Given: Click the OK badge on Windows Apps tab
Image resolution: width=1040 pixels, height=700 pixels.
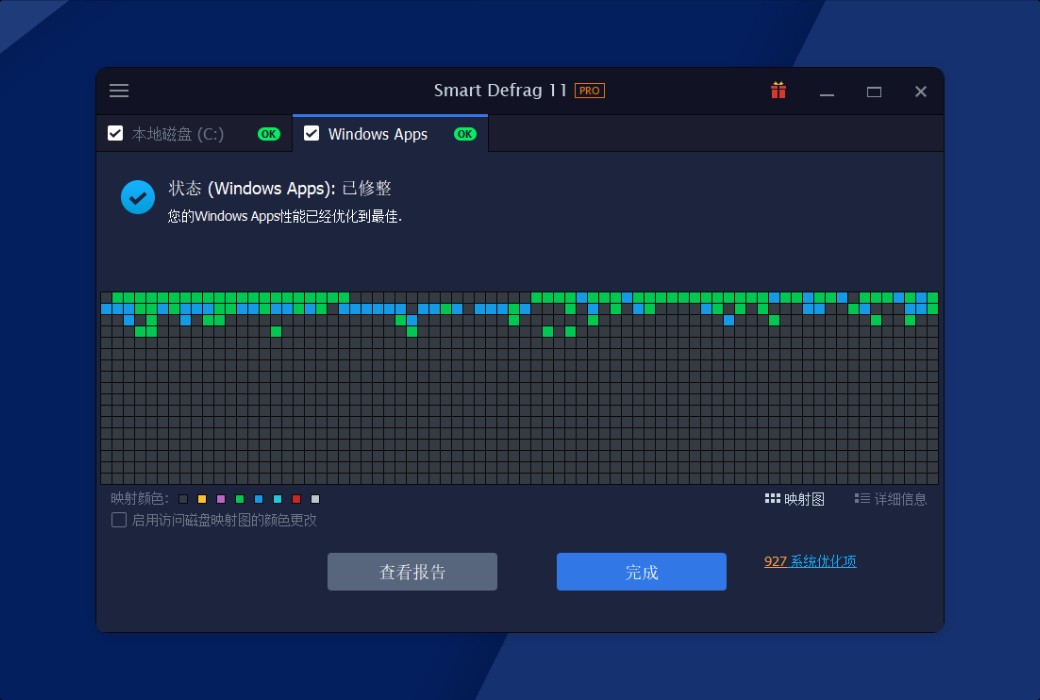Looking at the screenshot, I should pyautogui.click(x=465, y=134).
